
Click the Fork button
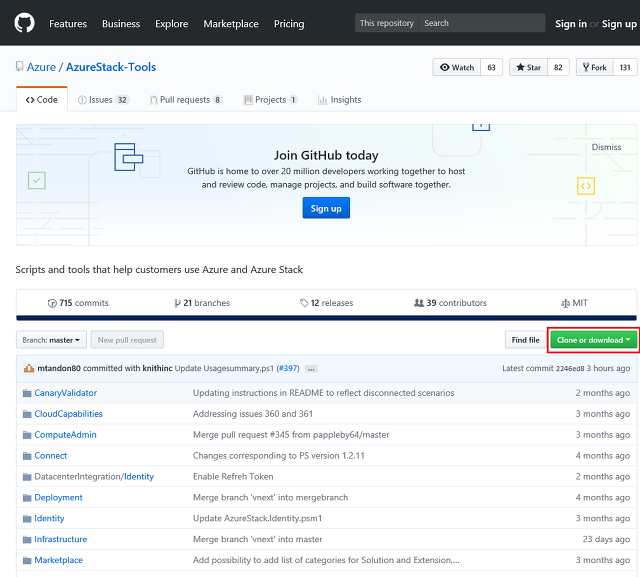(594, 67)
